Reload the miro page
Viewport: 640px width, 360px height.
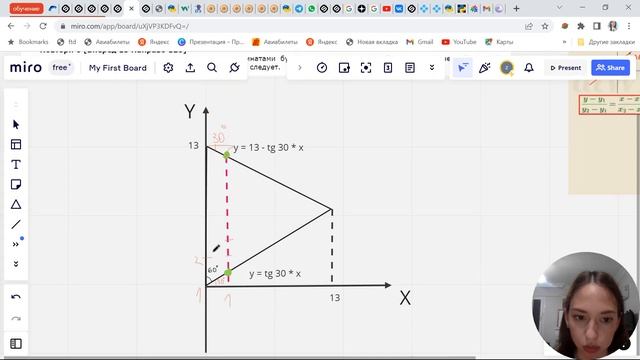point(43,26)
